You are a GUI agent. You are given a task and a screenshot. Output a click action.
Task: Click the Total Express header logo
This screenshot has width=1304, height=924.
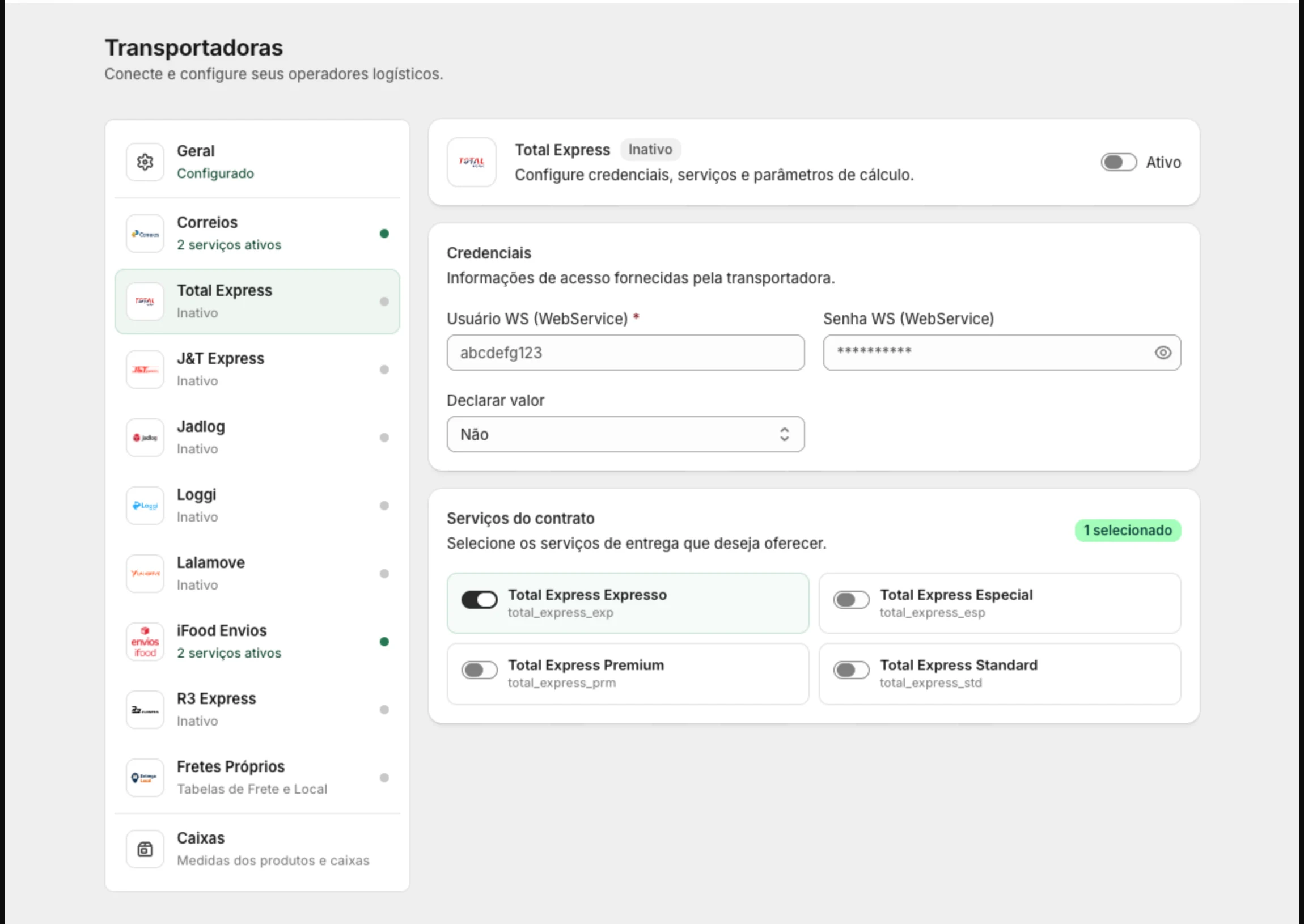[472, 162]
